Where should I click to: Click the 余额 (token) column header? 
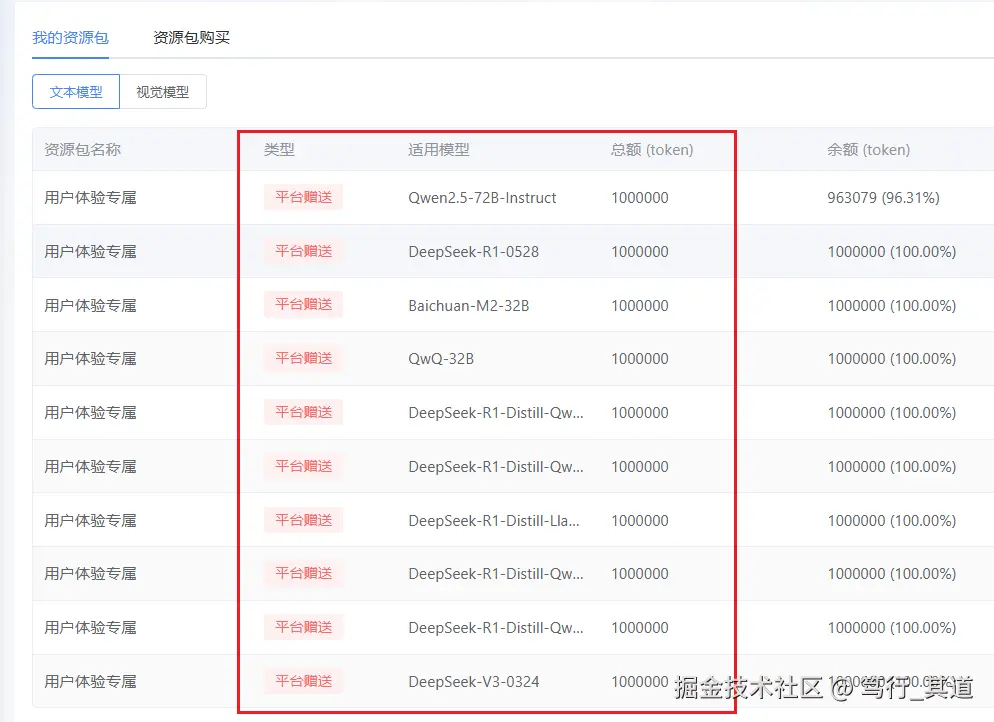pyautogui.click(x=868, y=150)
